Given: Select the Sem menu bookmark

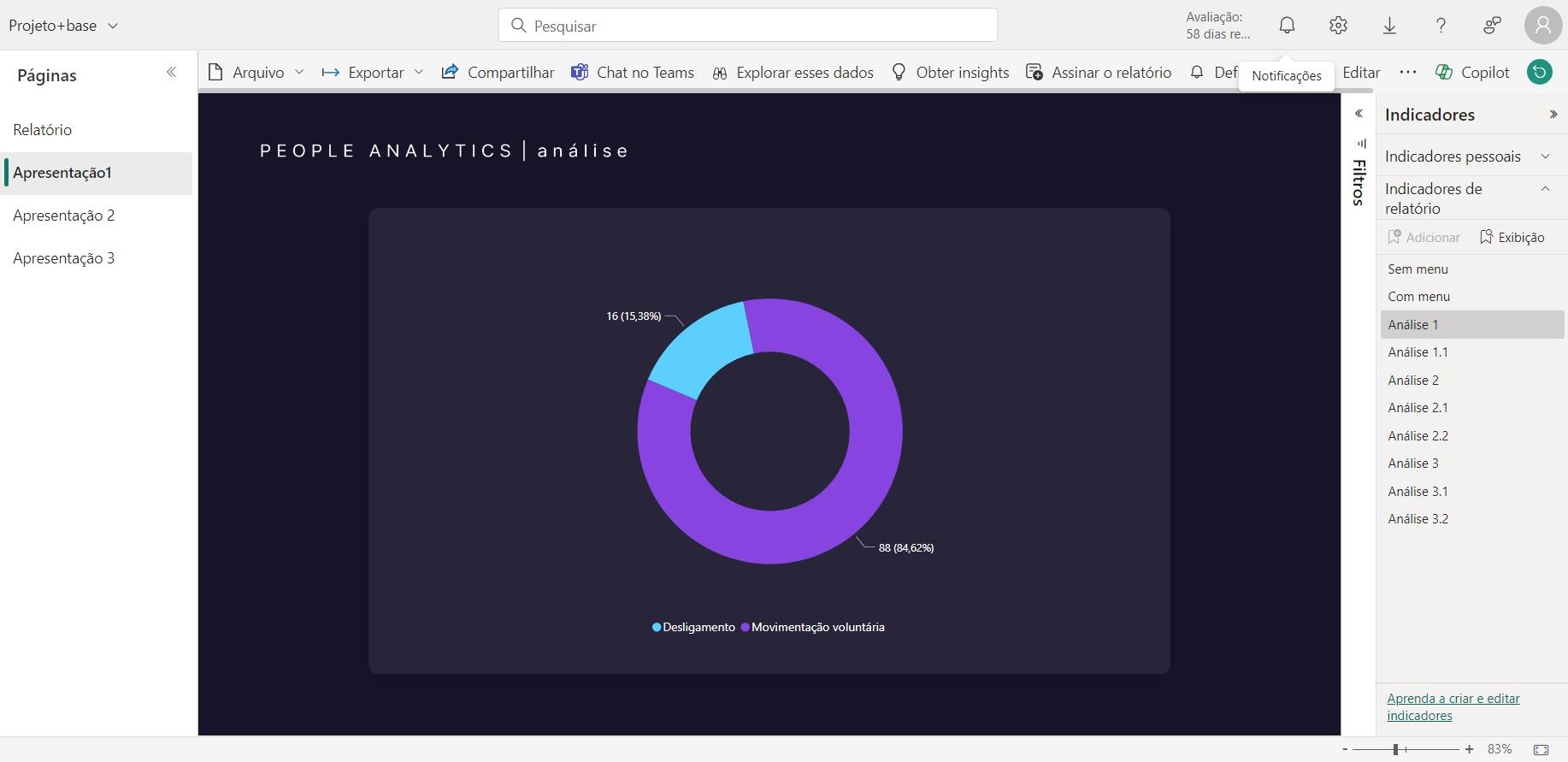Looking at the screenshot, I should [1471, 269].
